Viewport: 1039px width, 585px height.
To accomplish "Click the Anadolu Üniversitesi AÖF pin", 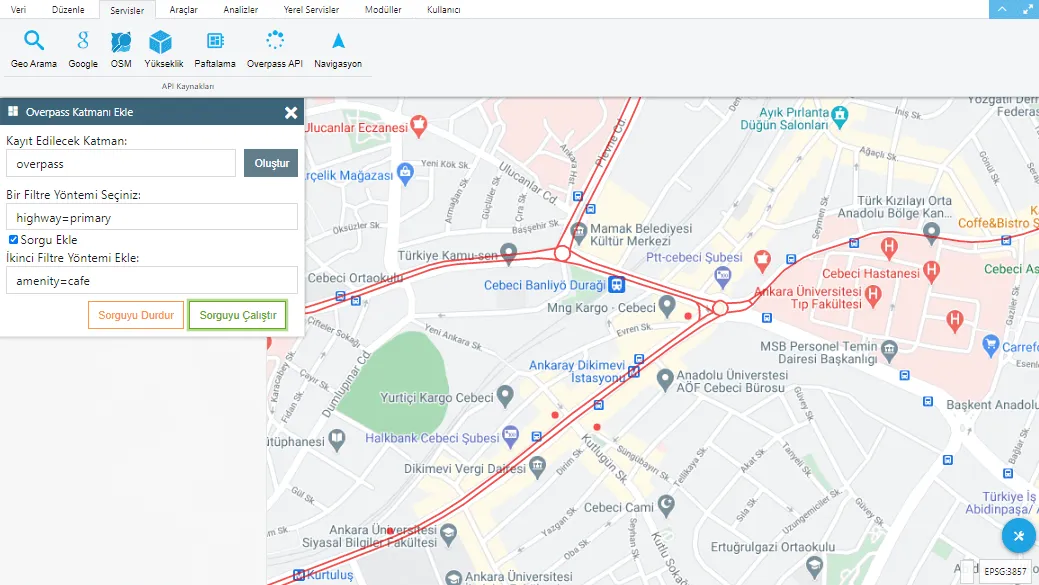I will click(665, 380).
